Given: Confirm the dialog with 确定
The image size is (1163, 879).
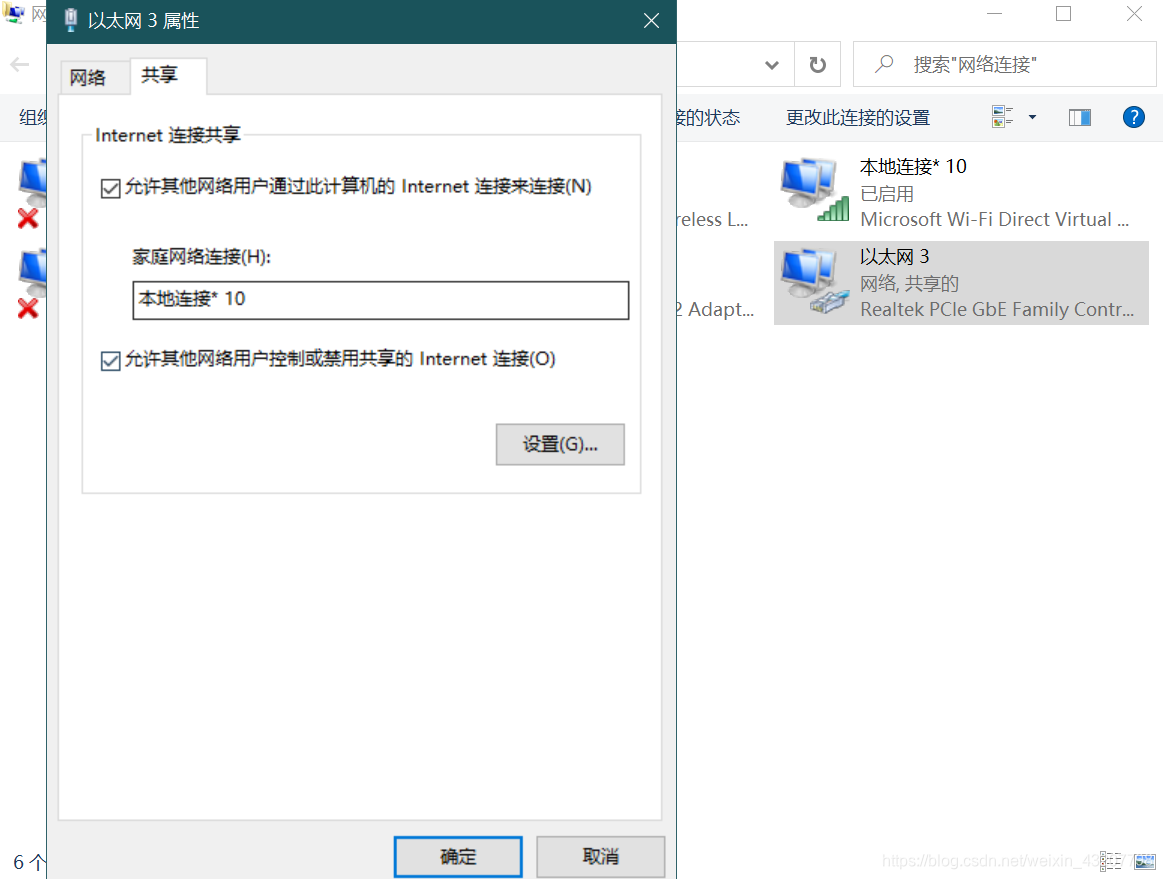Looking at the screenshot, I should (x=458, y=856).
